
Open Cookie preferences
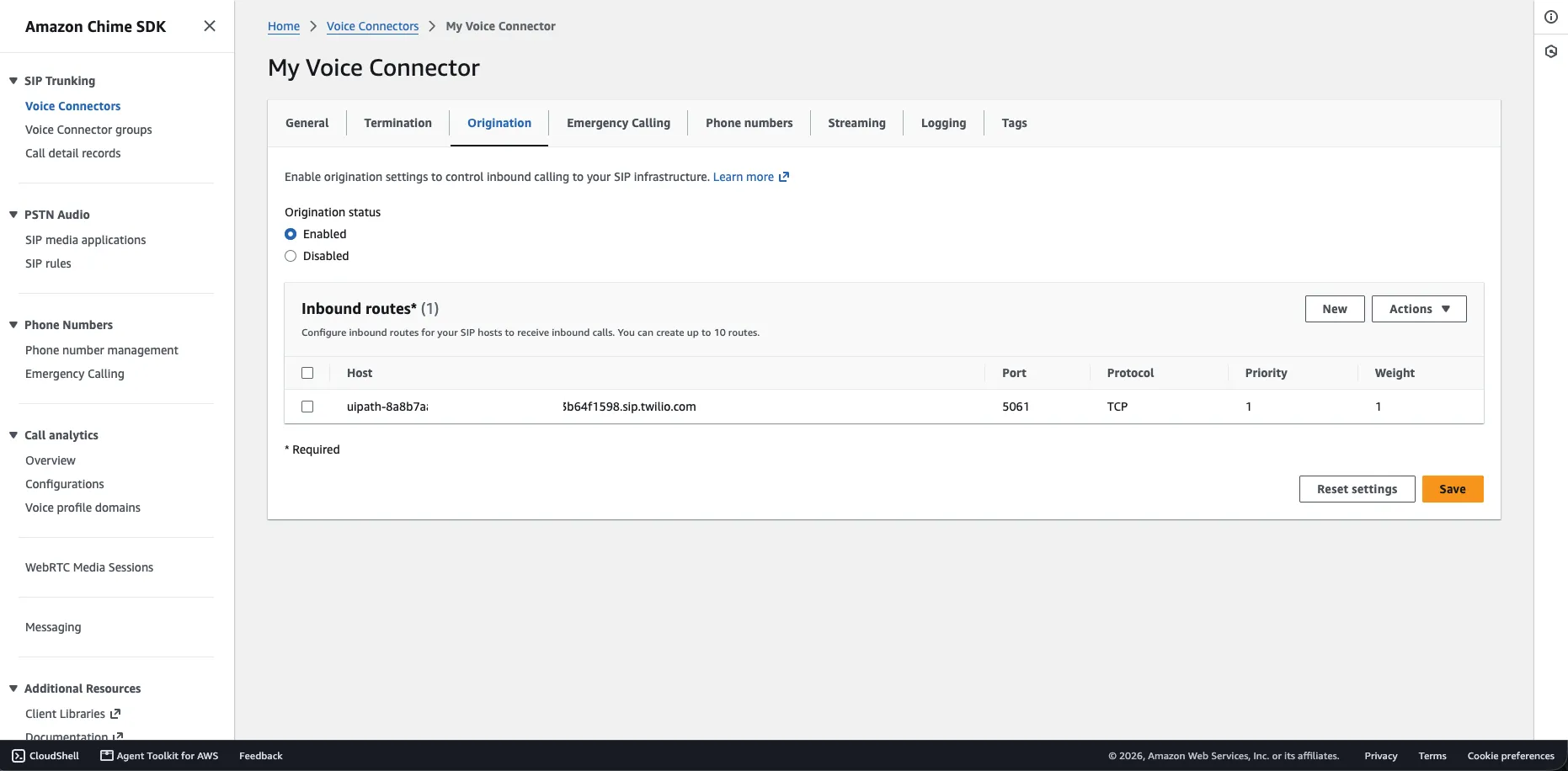coord(1511,756)
